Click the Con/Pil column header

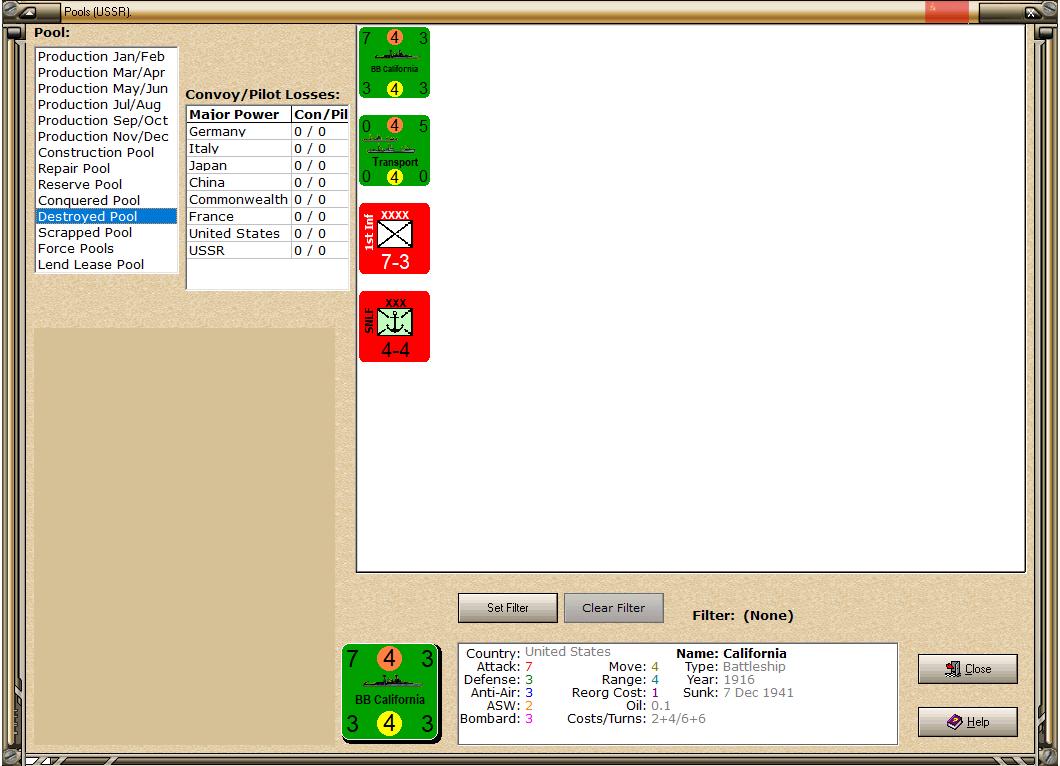coord(320,114)
